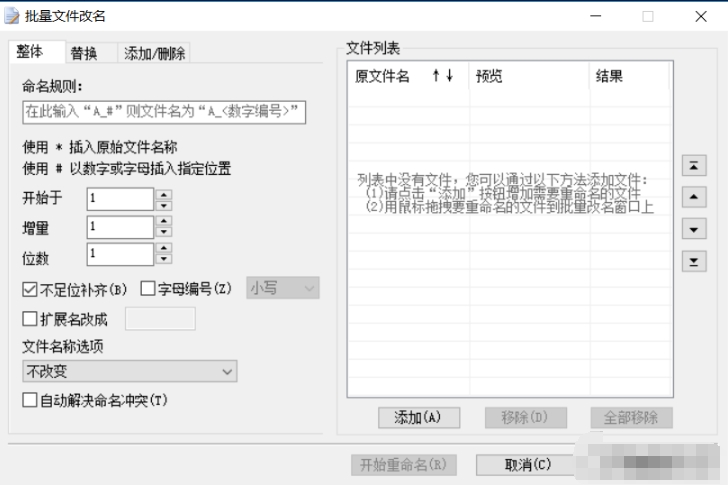Switch to the 替换 tab

click(x=90, y=53)
